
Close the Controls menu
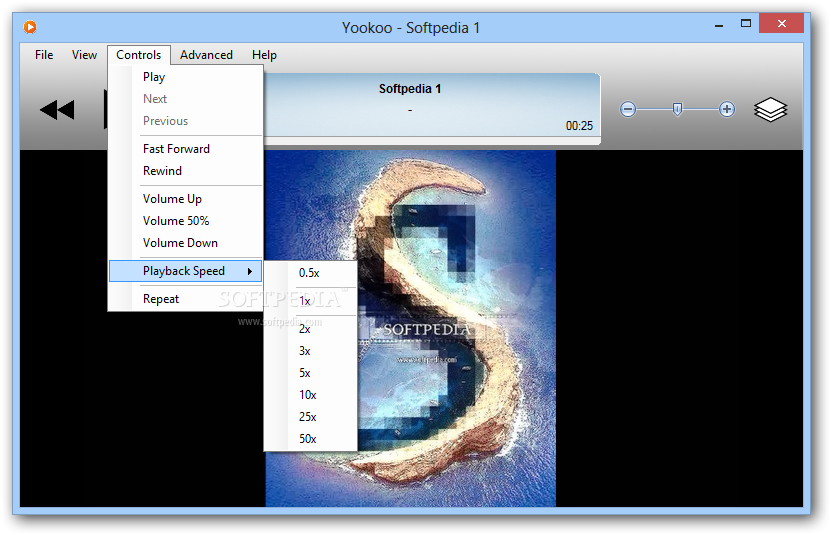coord(139,55)
